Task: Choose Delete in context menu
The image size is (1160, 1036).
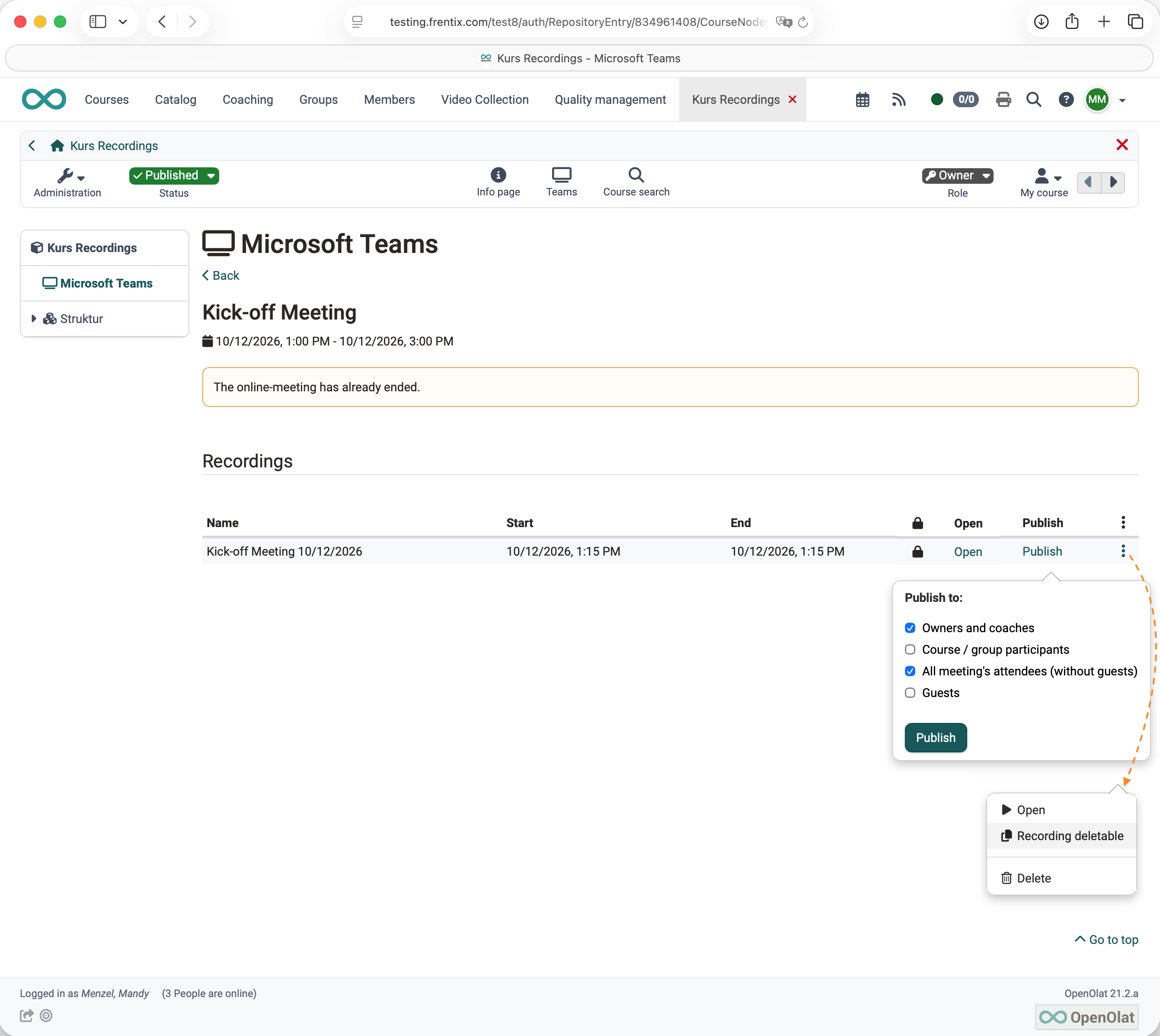Action: click(1061, 878)
